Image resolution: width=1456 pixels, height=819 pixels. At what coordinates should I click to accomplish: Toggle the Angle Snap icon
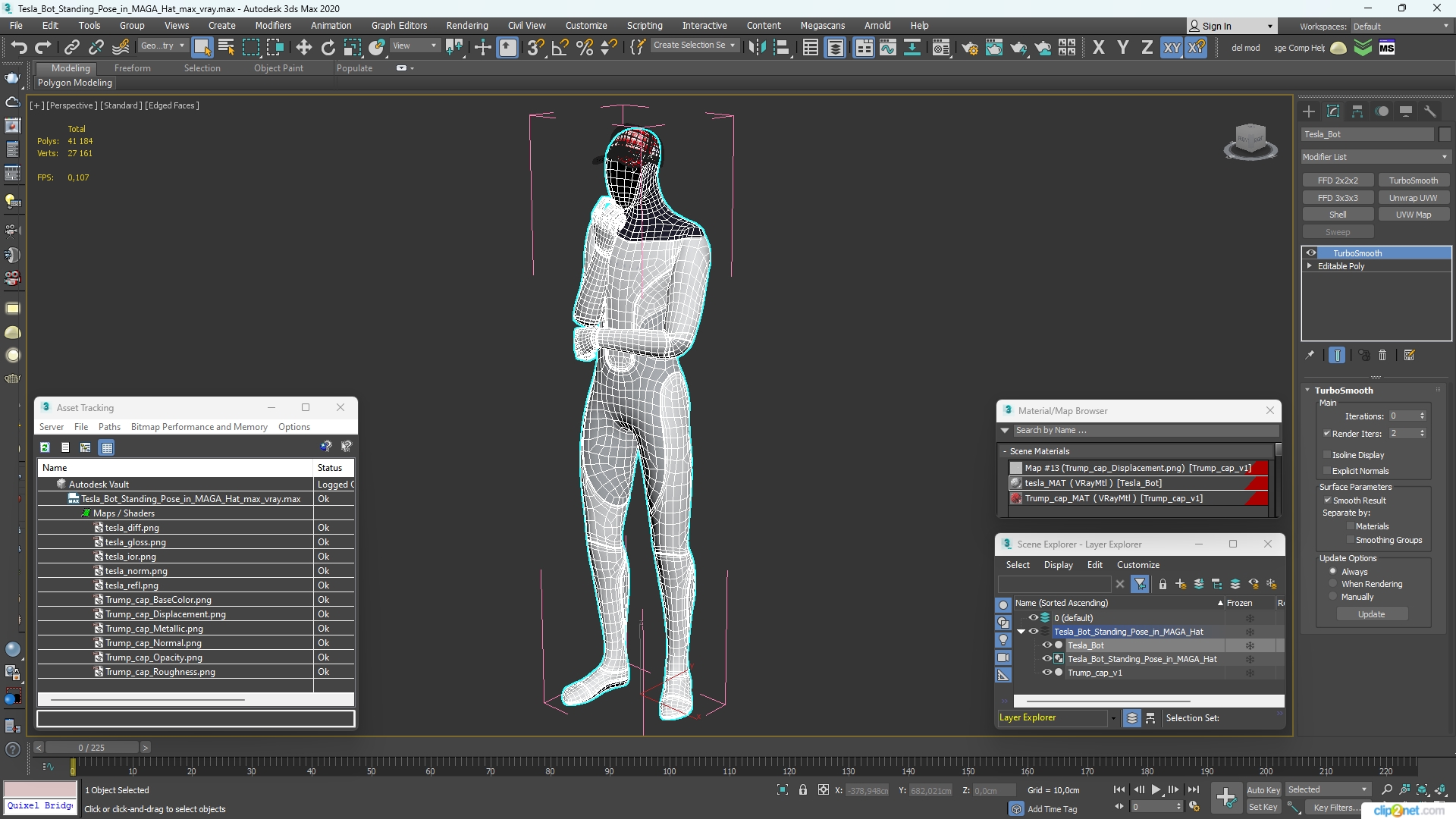[560, 48]
